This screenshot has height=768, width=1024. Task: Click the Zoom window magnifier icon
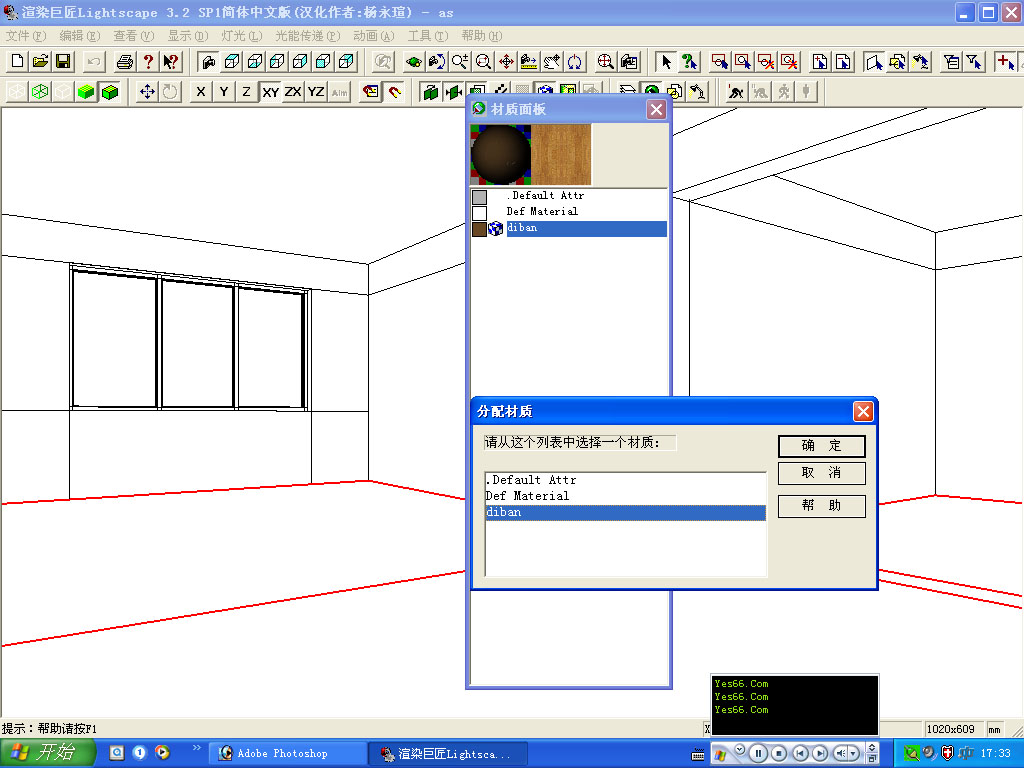(x=483, y=62)
